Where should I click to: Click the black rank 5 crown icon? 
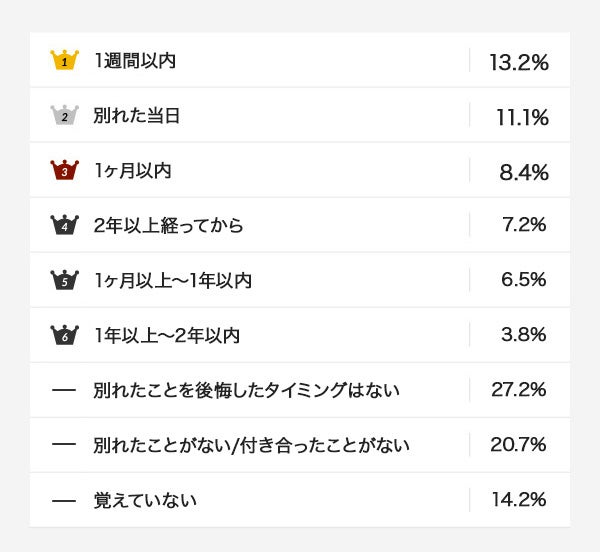click(64, 280)
